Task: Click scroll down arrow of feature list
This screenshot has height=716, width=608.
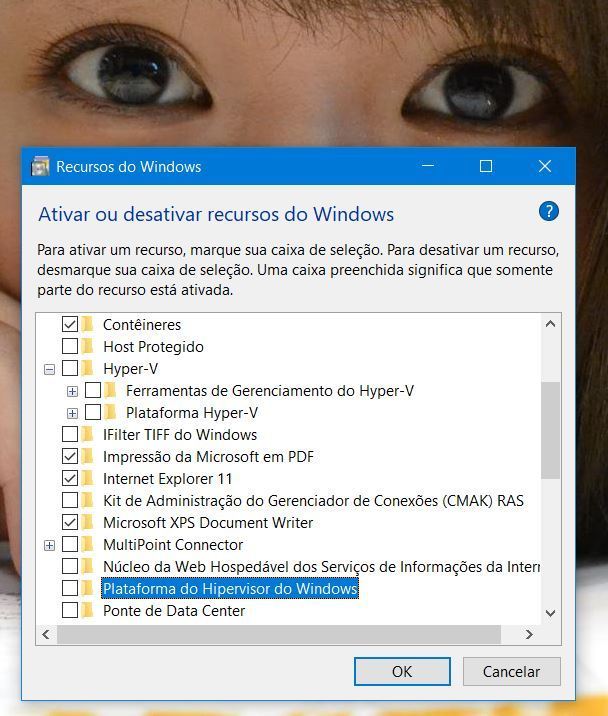Action: (551, 613)
